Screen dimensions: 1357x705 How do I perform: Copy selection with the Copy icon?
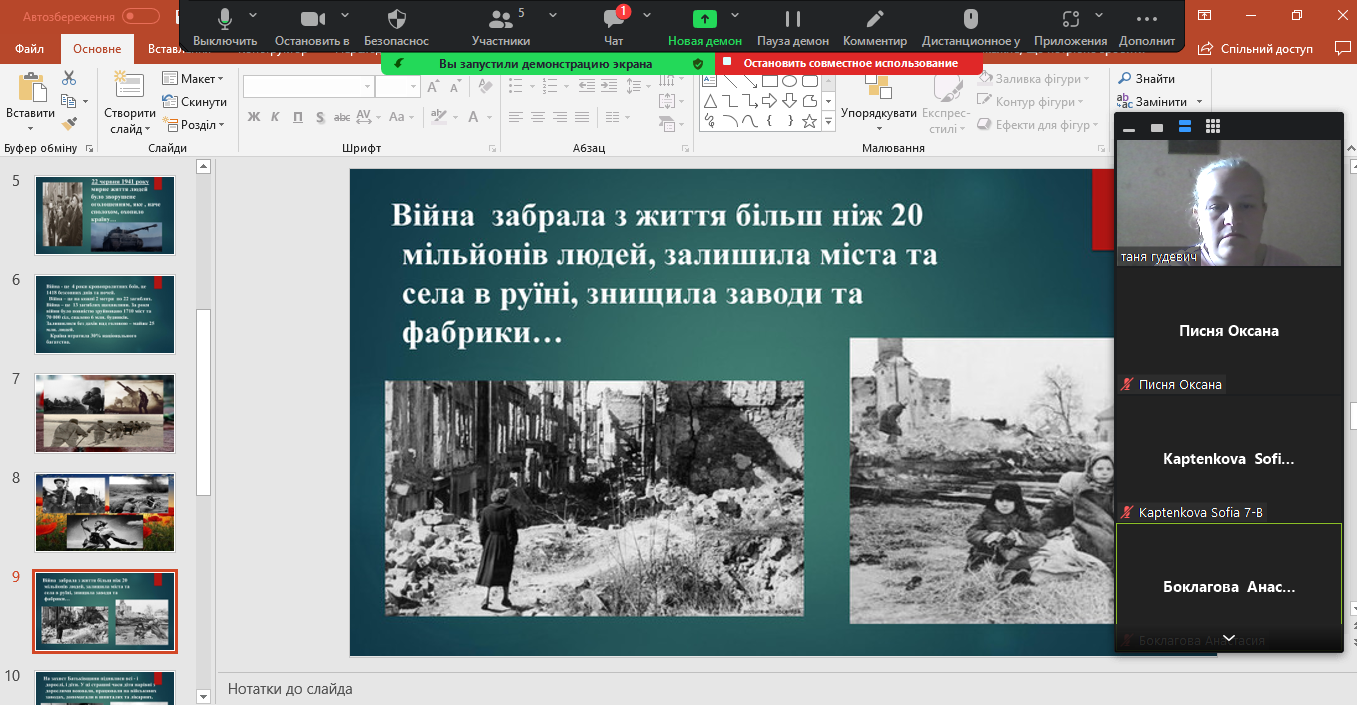(x=68, y=101)
